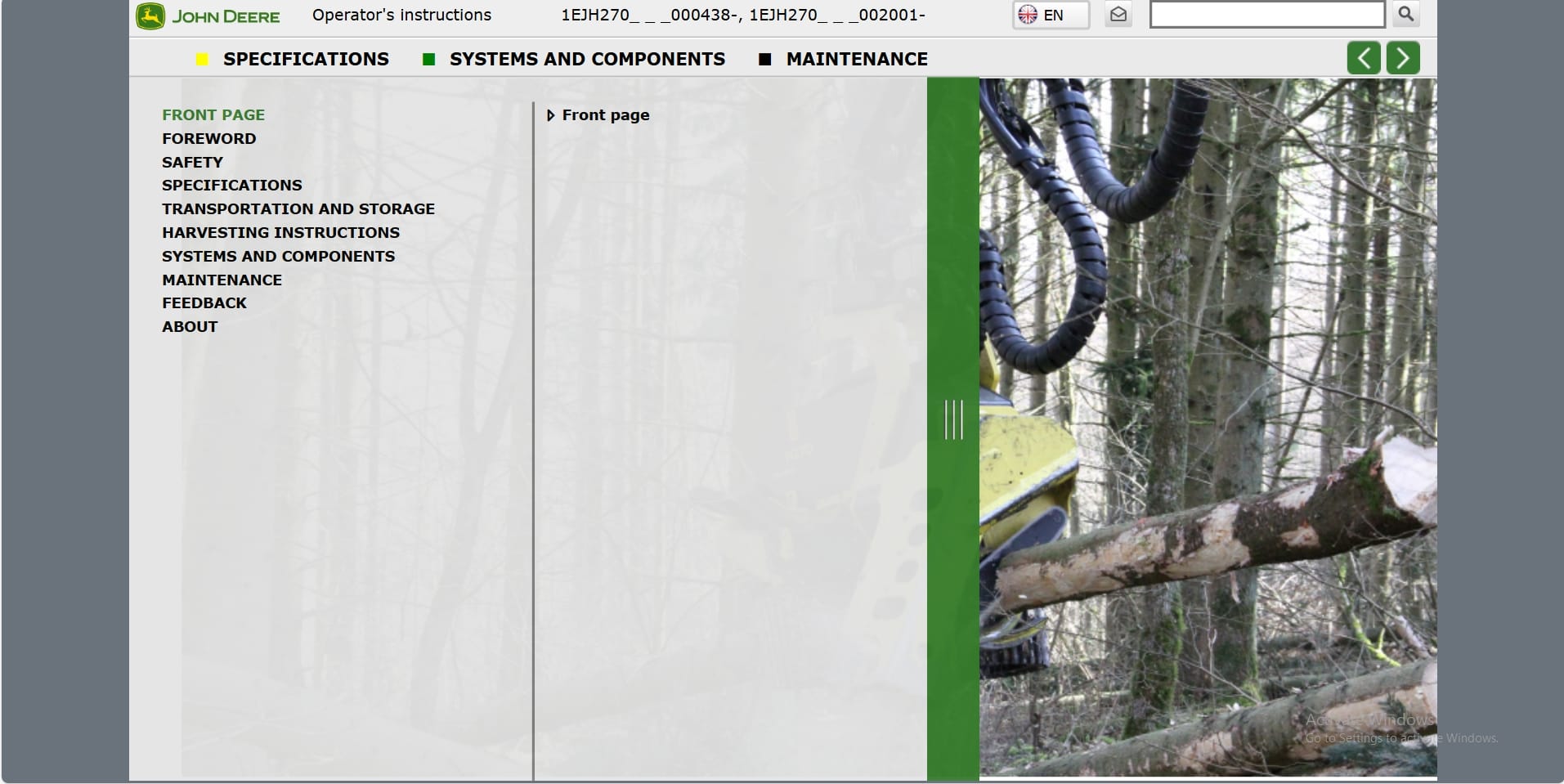Screen dimensions: 1564x784
Task: Open the SPECIFICATIONS top tab
Action: coord(306,59)
